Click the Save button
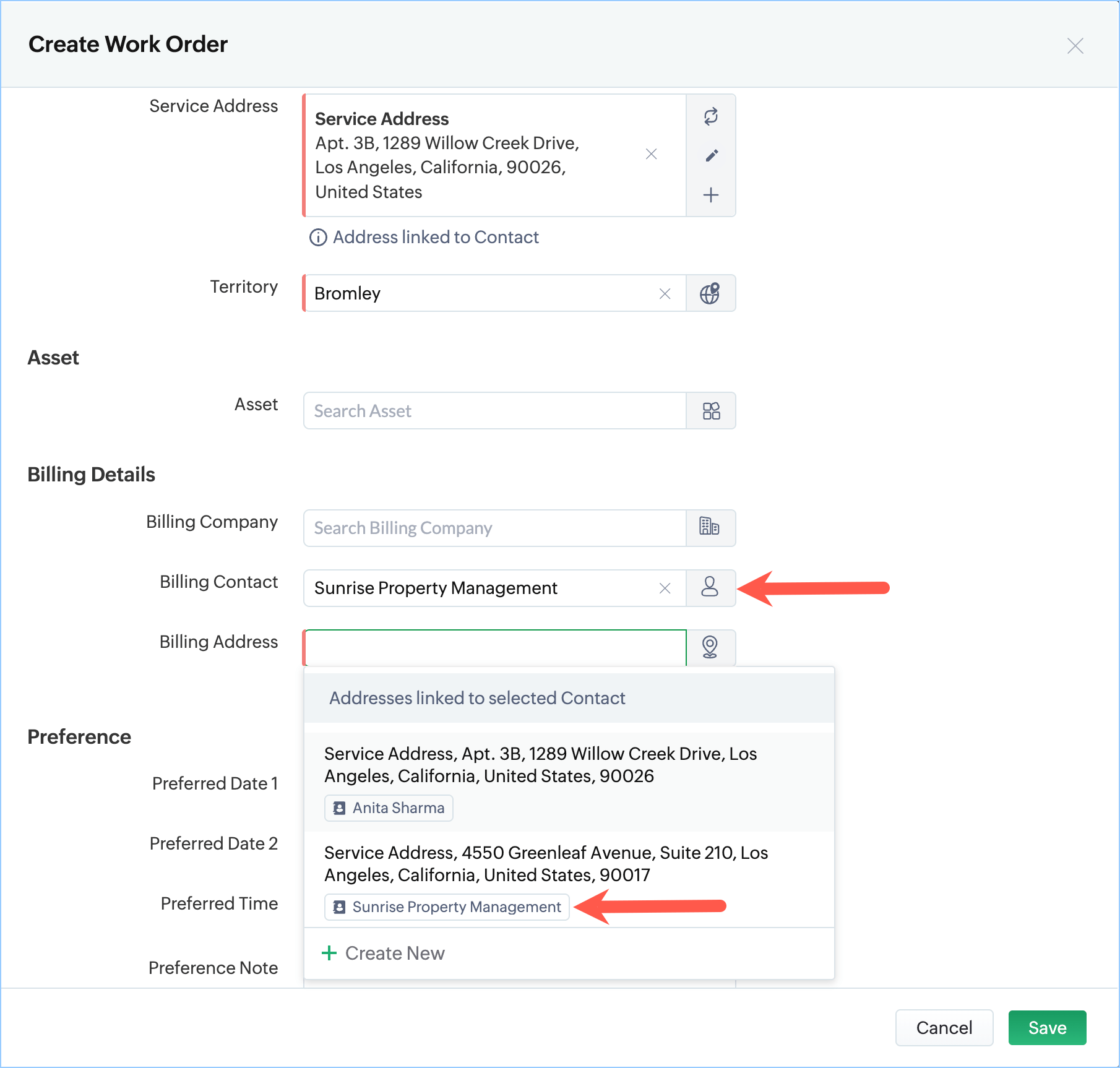1120x1068 pixels. (1047, 1028)
